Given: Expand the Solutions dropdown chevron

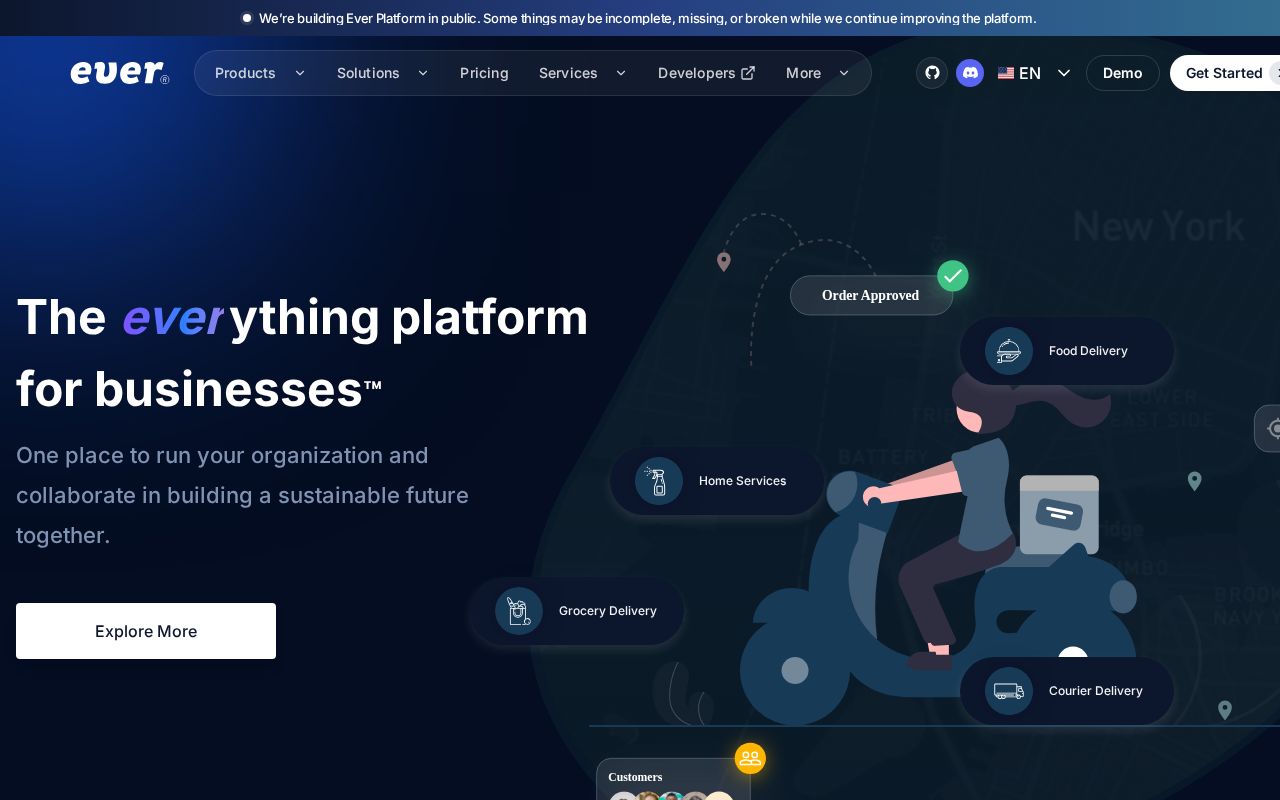Looking at the screenshot, I should pos(423,73).
